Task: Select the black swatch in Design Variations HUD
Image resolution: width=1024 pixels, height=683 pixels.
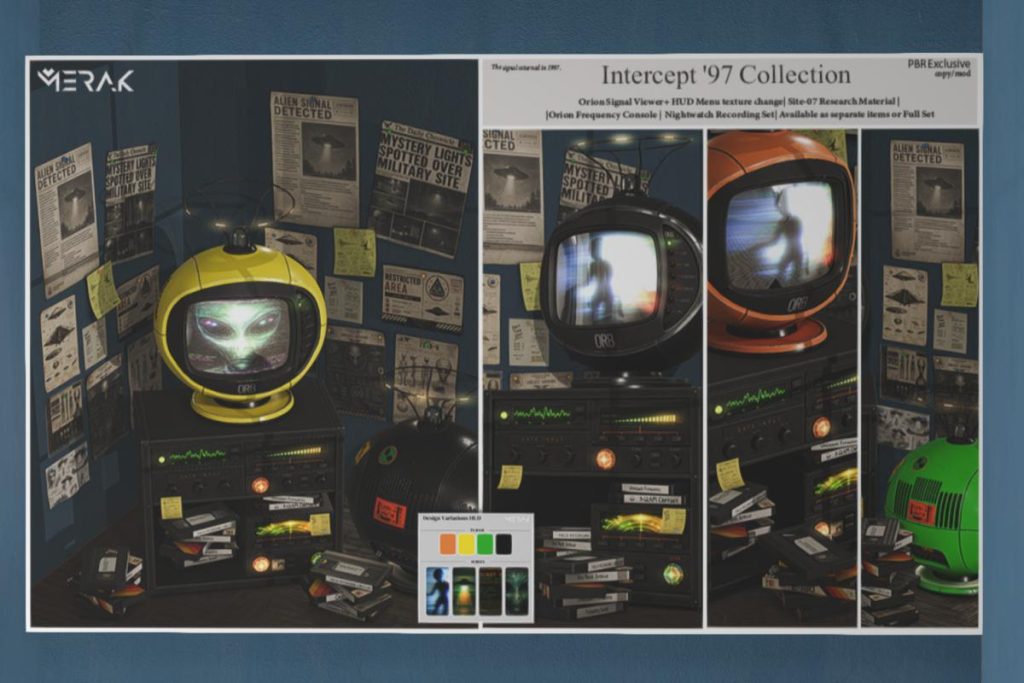Action: coord(504,544)
